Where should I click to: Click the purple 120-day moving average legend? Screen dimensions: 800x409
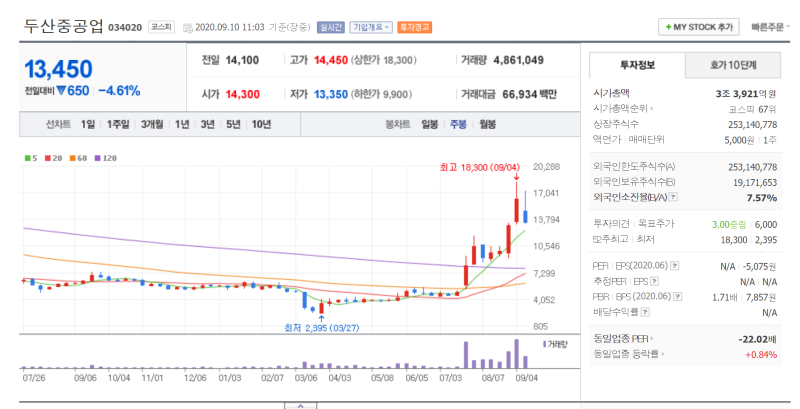click(x=105, y=158)
